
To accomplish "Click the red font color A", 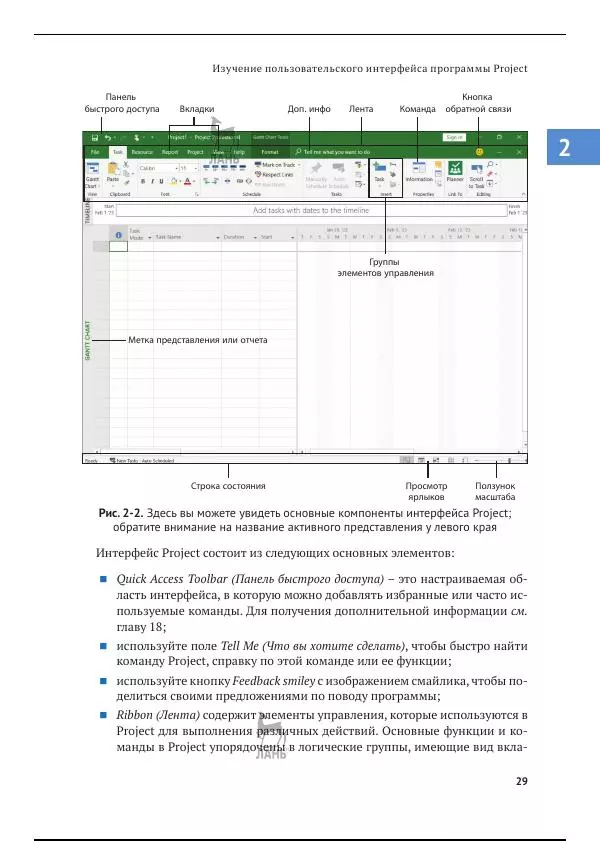I will pos(187,181).
